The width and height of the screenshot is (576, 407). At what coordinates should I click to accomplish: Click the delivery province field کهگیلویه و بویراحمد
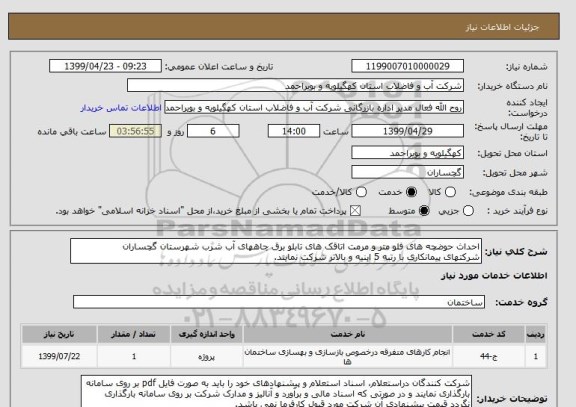coord(407,153)
